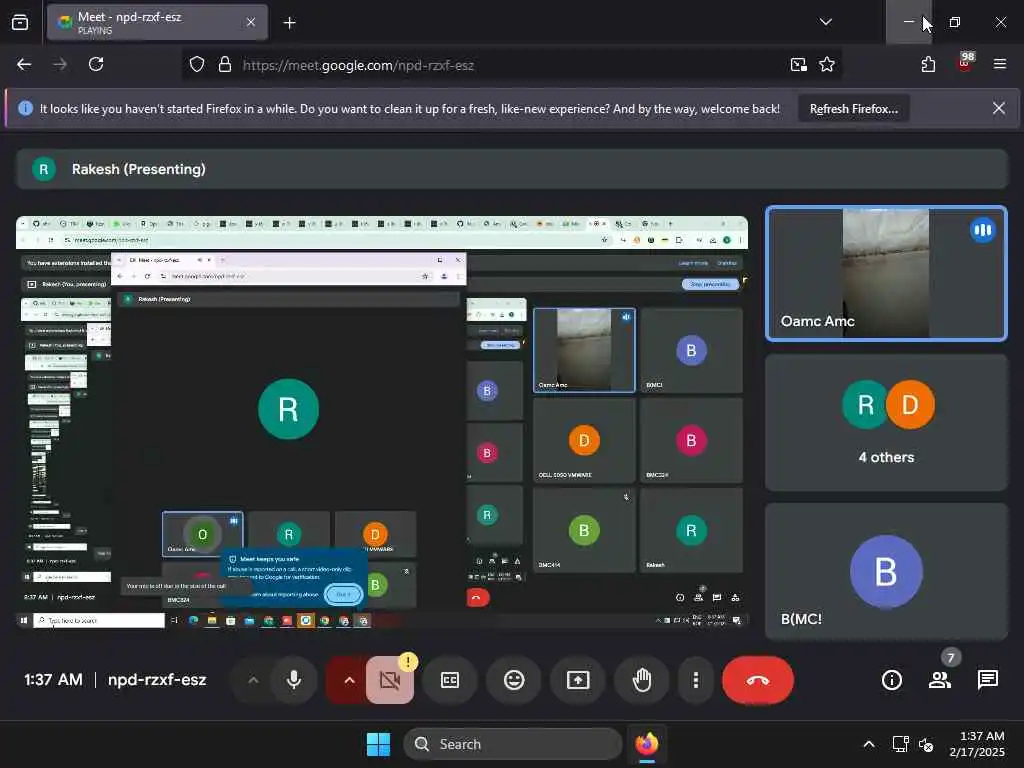The height and width of the screenshot is (768, 1024).
Task: Select the Meet - npd-rzxf-esz tab
Action: [x=157, y=22]
